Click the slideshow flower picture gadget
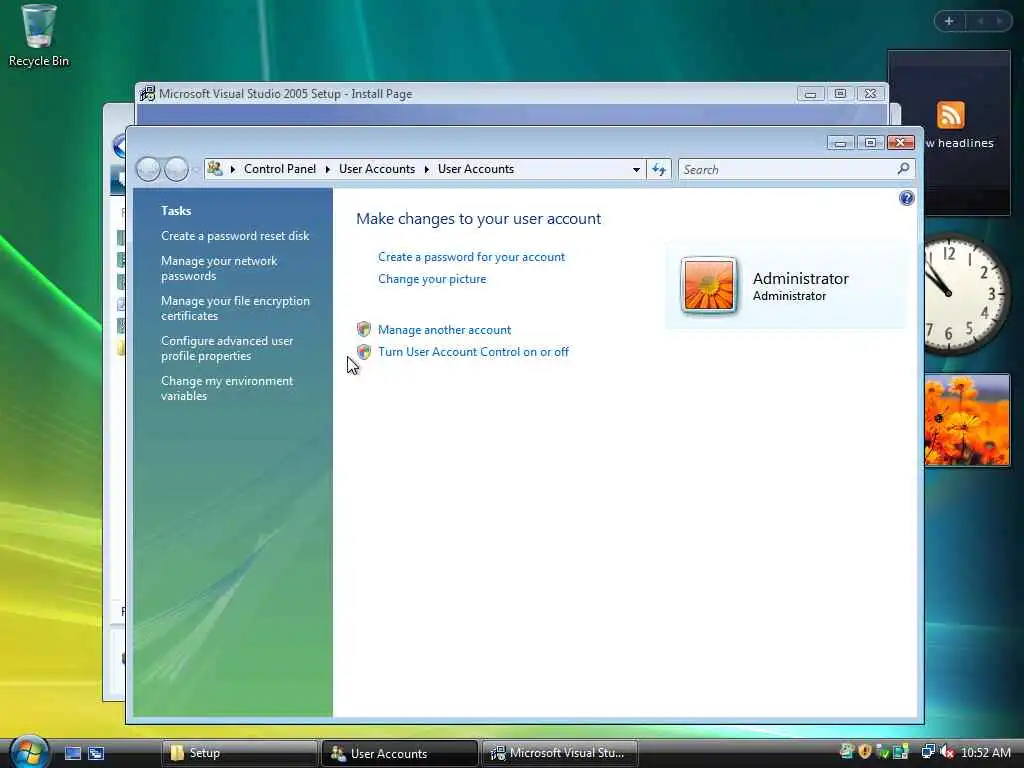1024x768 pixels. pos(967,419)
